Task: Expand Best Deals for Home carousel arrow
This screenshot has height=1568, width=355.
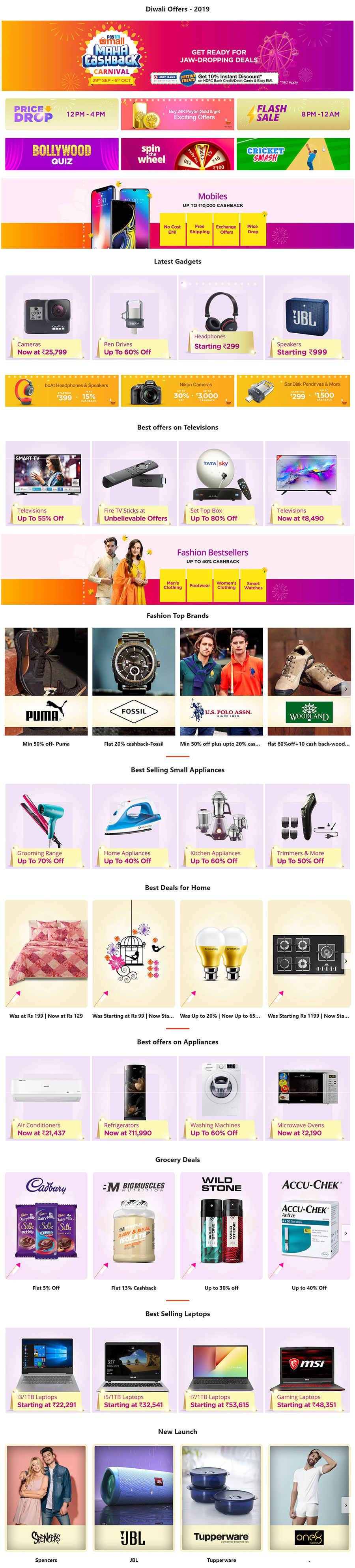Action: click(345, 961)
